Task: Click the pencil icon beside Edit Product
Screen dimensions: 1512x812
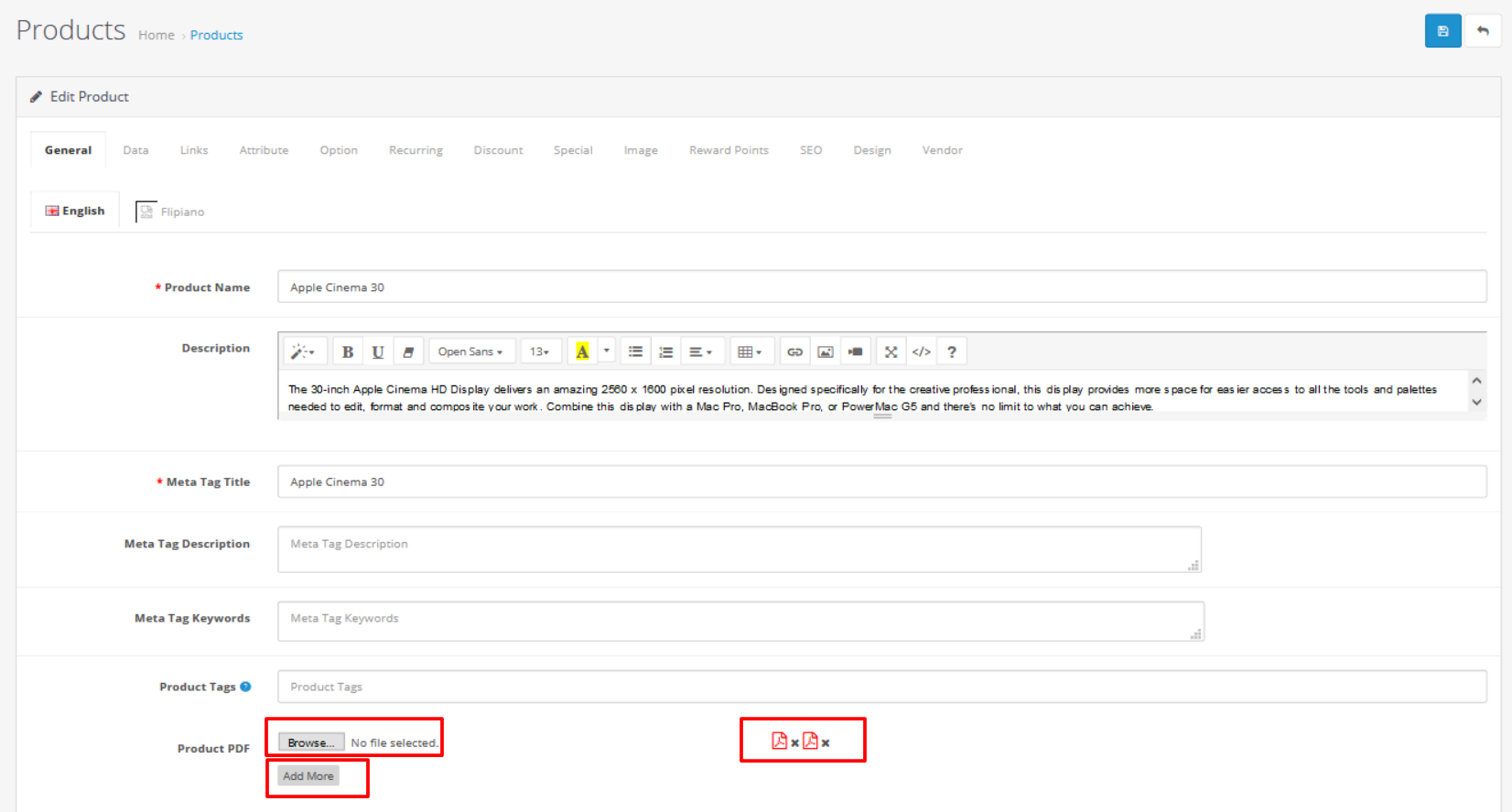Action: pos(36,96)
